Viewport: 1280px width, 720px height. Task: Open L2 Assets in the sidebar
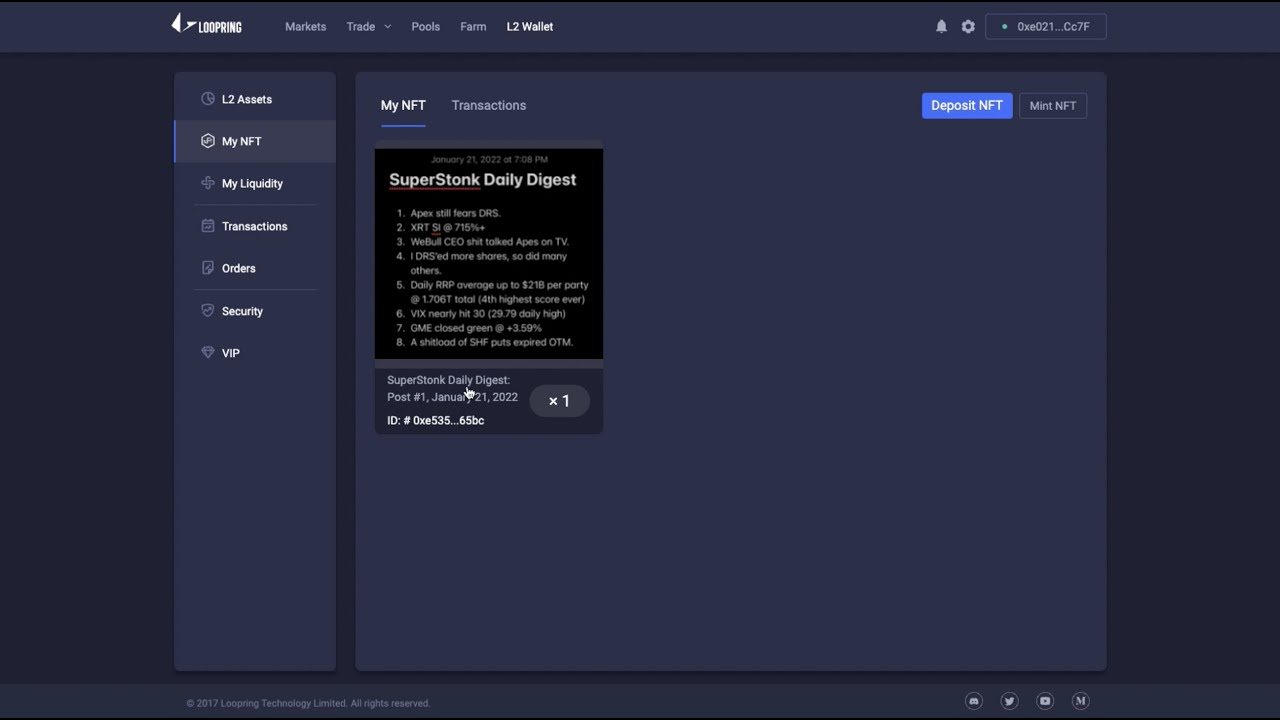[x=255, y=99]
